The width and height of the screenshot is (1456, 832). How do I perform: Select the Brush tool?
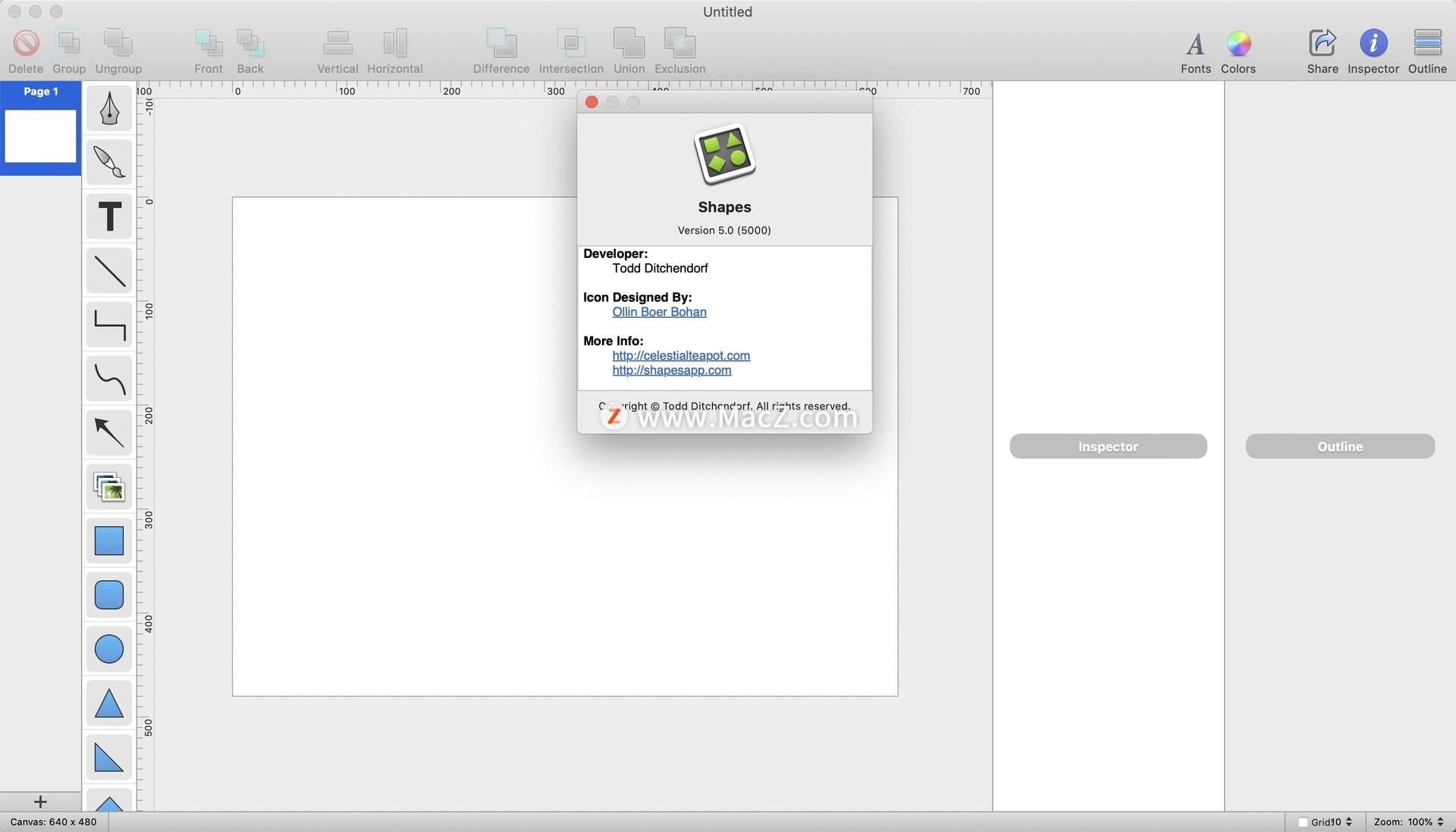(x=109, y=162)
